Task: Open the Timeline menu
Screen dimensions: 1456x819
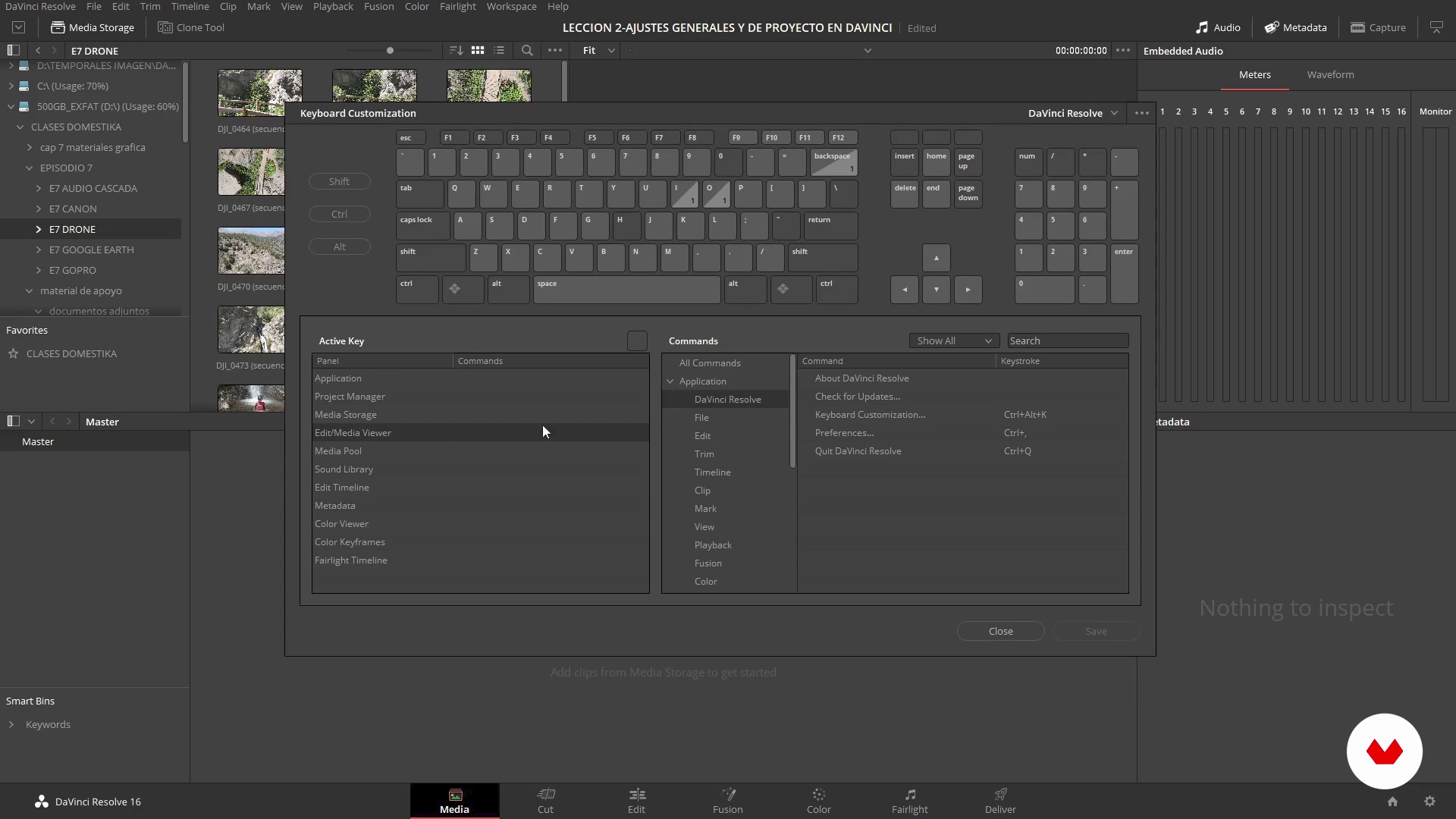Action: 190,6
